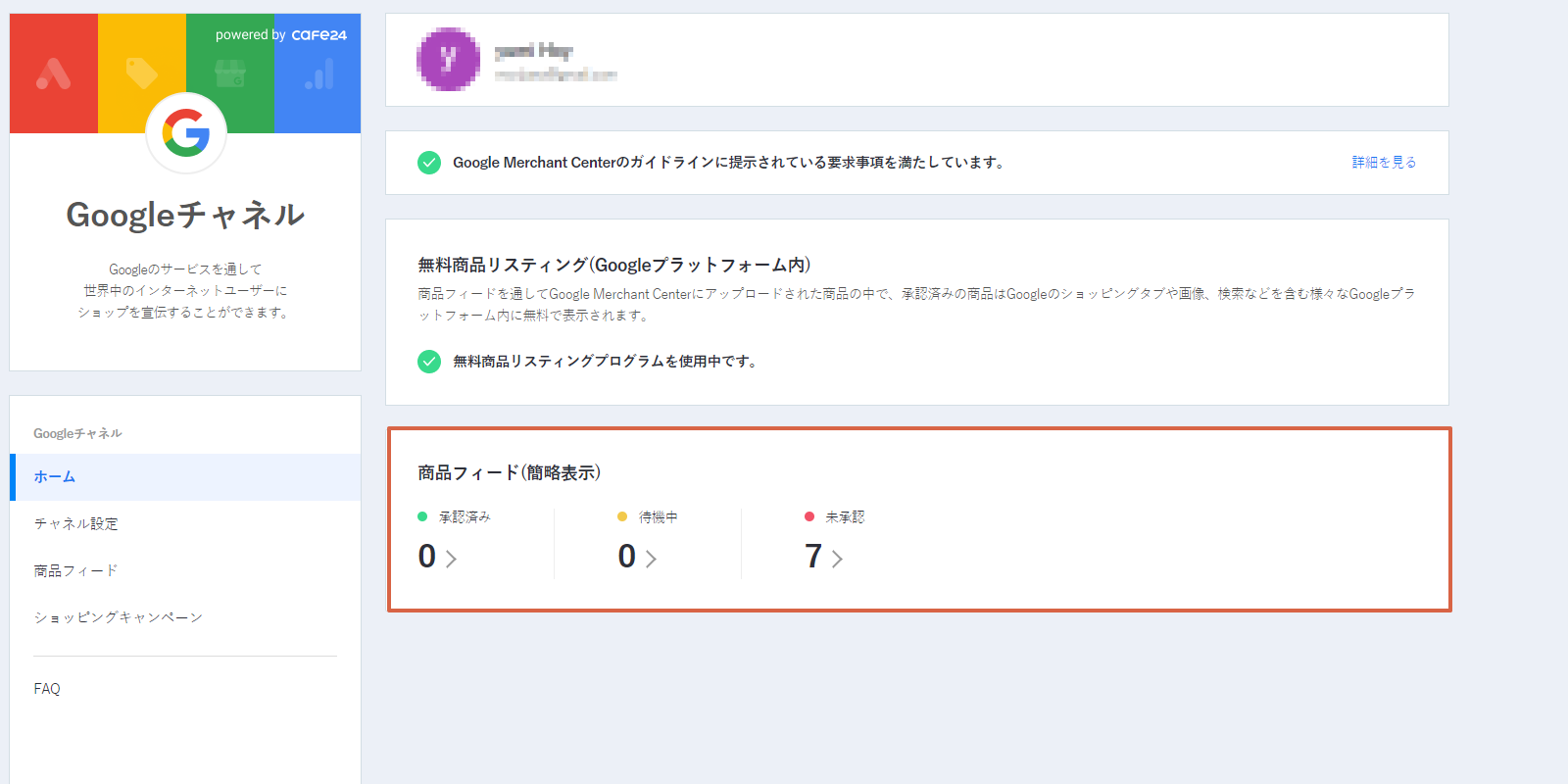Click the blue analytics bars icon
The image size is (1568, 784).
(318, 73)
